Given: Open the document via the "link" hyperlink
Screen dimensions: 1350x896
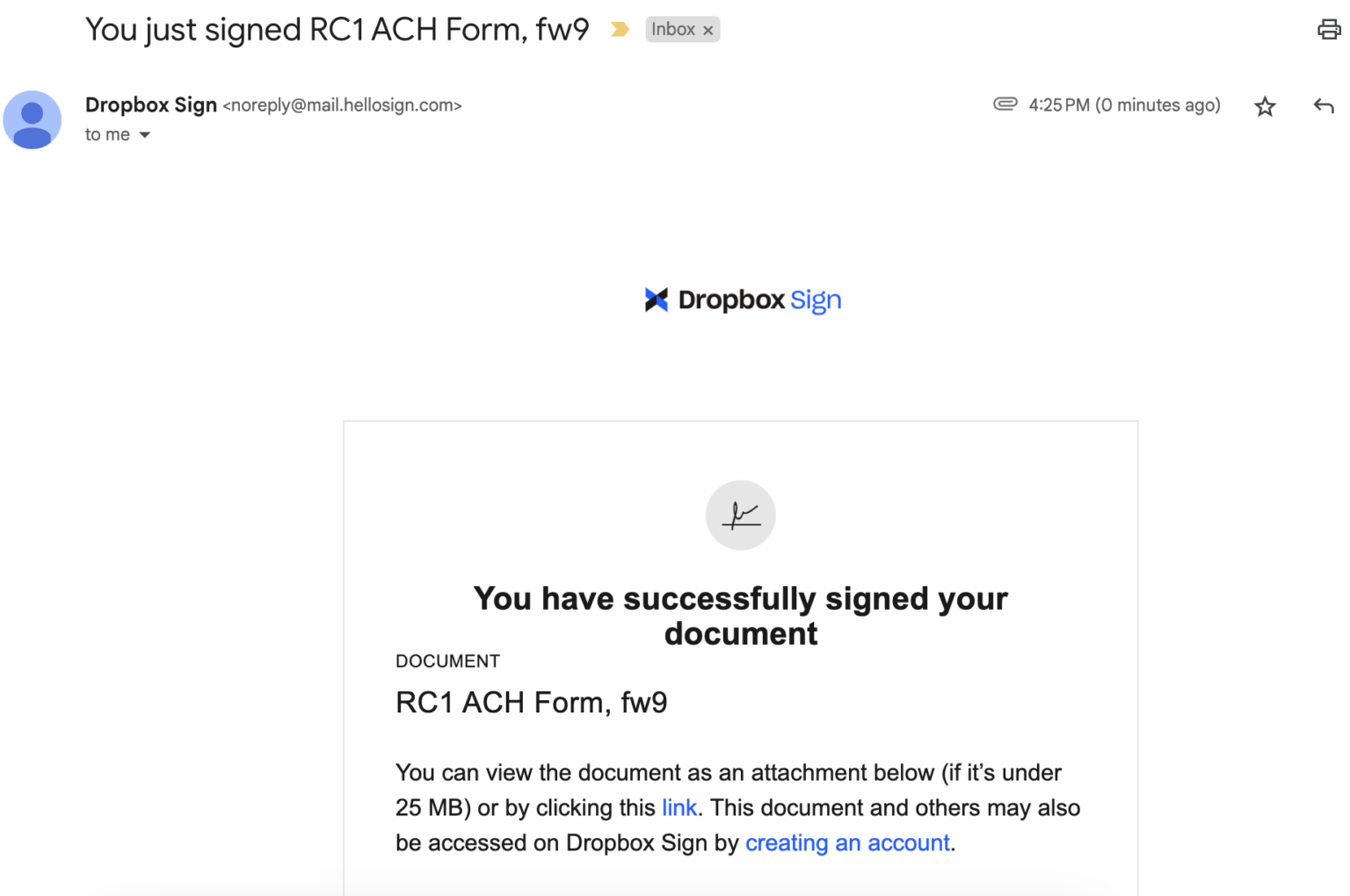Looking at the screenshot, I should (679, 808).
